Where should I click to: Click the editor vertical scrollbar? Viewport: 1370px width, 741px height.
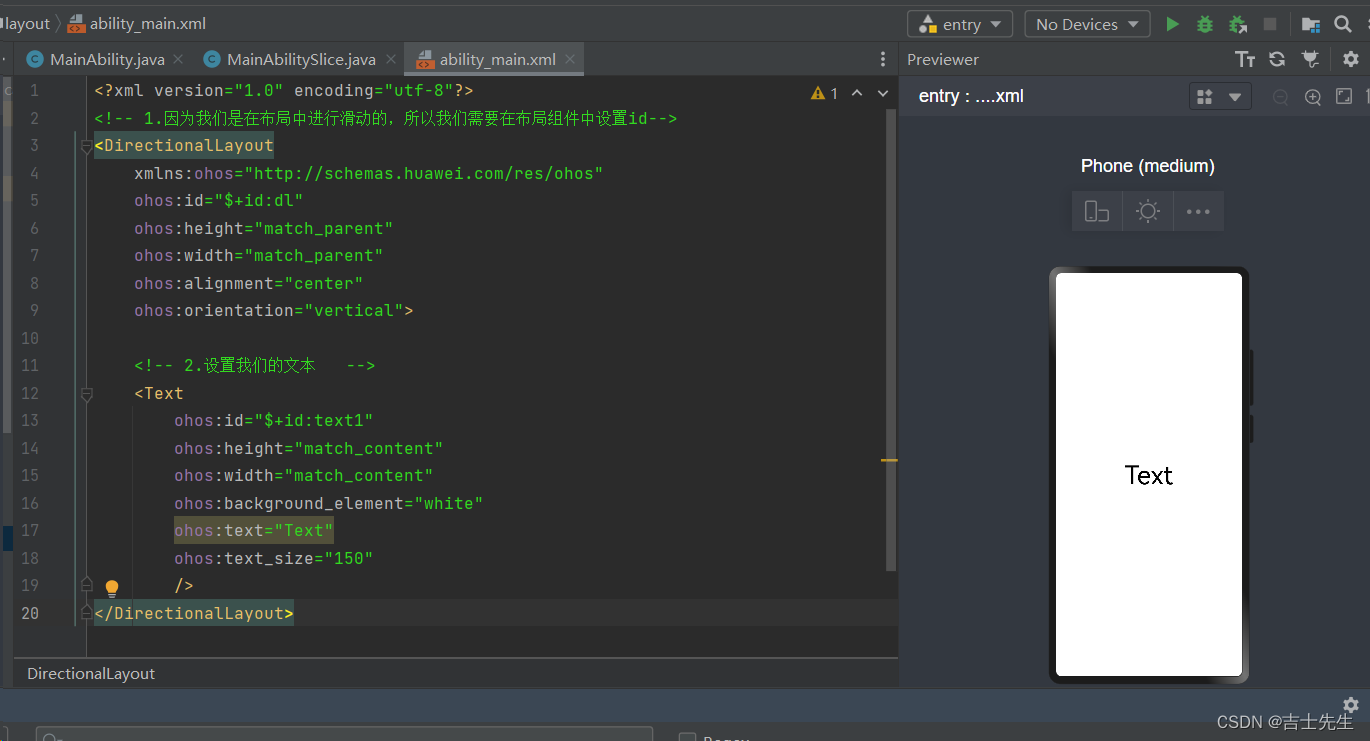click(x=891, y=340)
